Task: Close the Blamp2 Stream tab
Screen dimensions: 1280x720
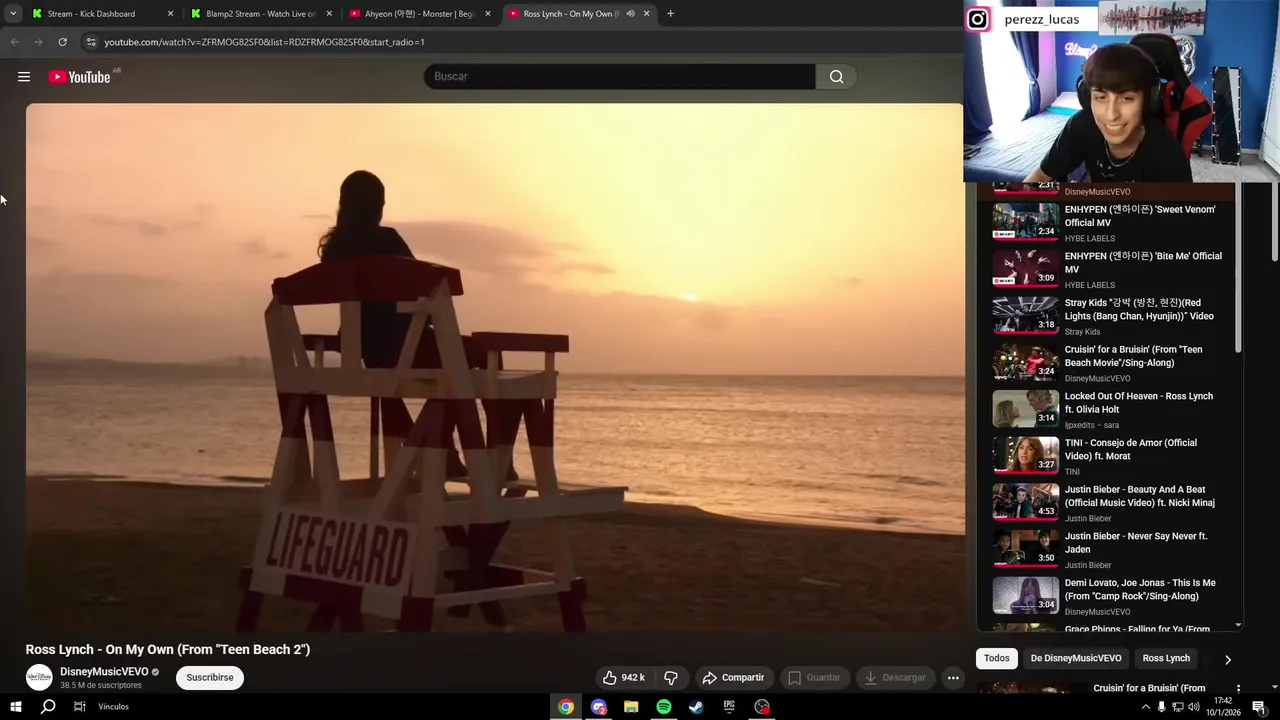Action: click(329, 14)
